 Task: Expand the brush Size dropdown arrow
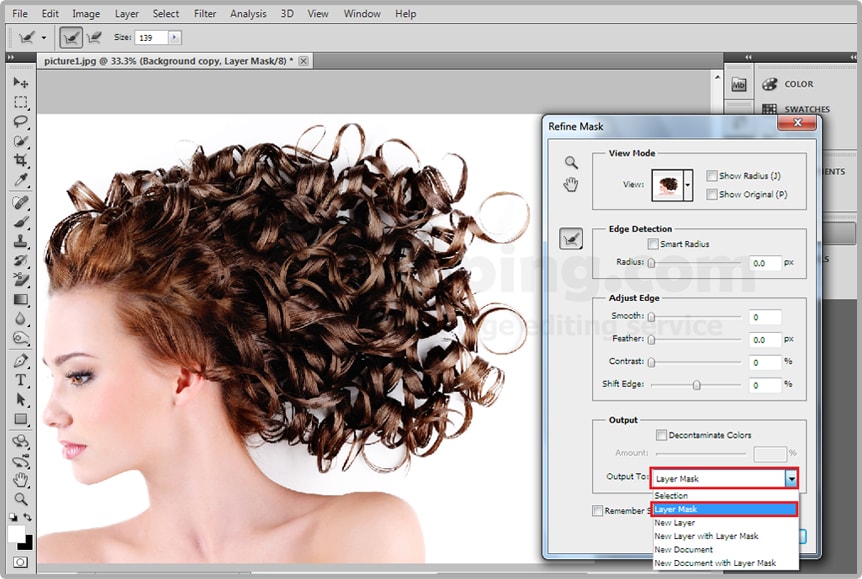point(175,37)
